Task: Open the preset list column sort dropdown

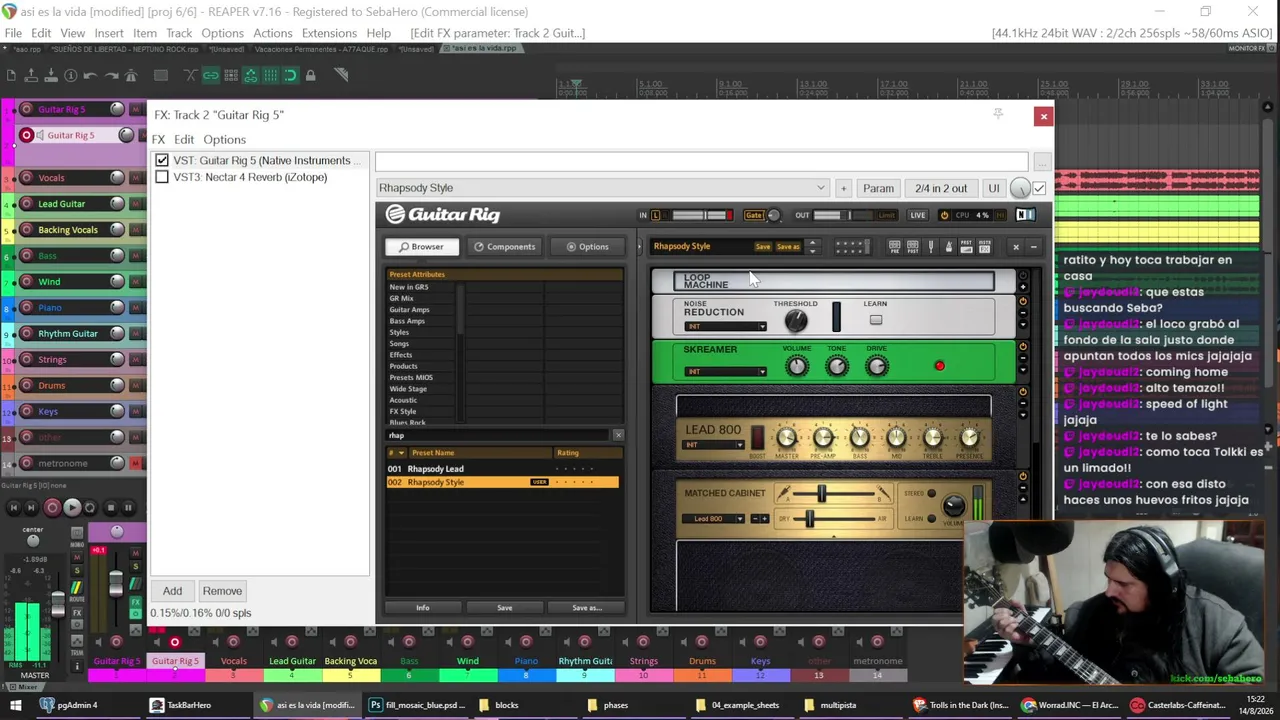Action: [x=397, y=453]
